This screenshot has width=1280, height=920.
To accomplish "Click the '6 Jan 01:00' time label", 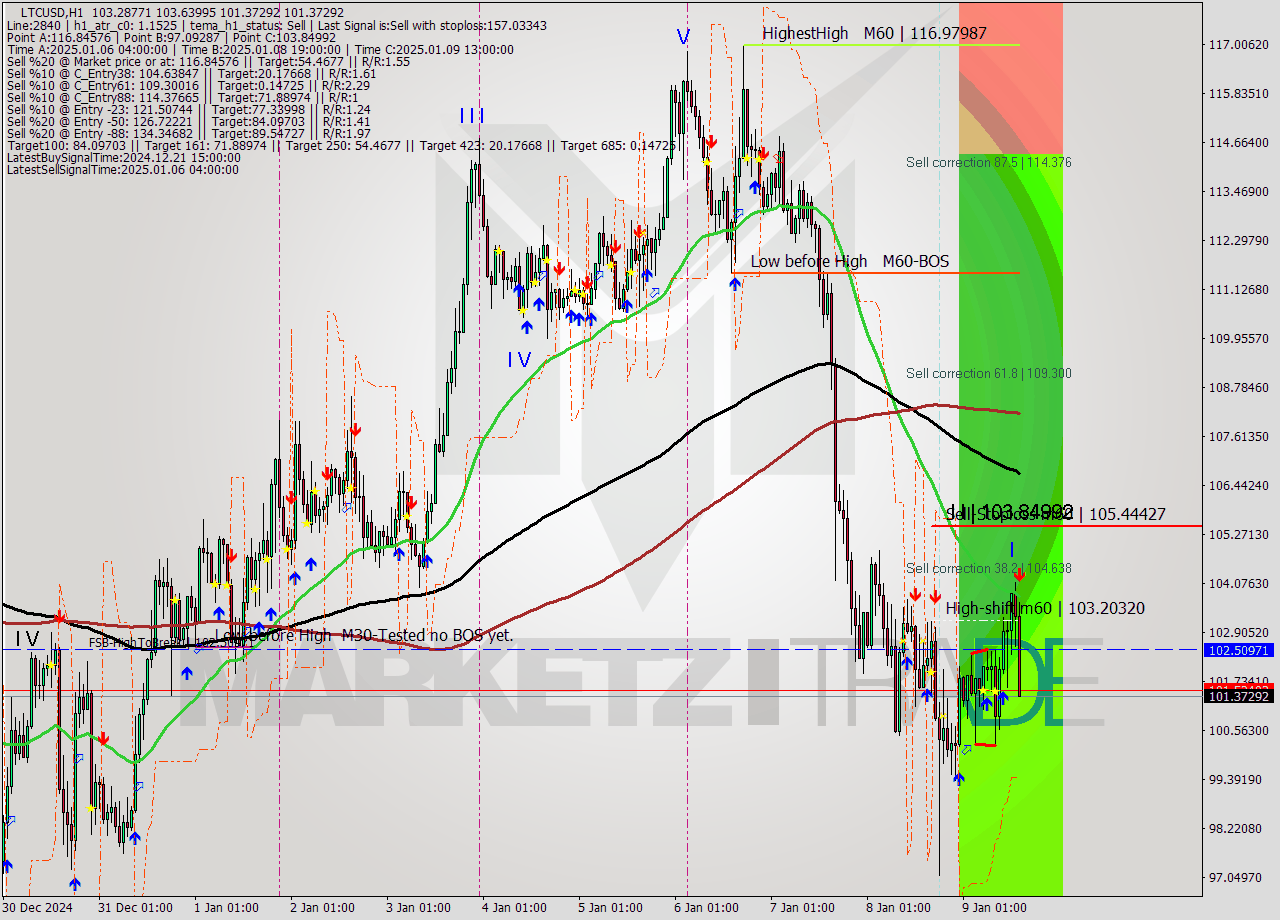I will 706,908.
